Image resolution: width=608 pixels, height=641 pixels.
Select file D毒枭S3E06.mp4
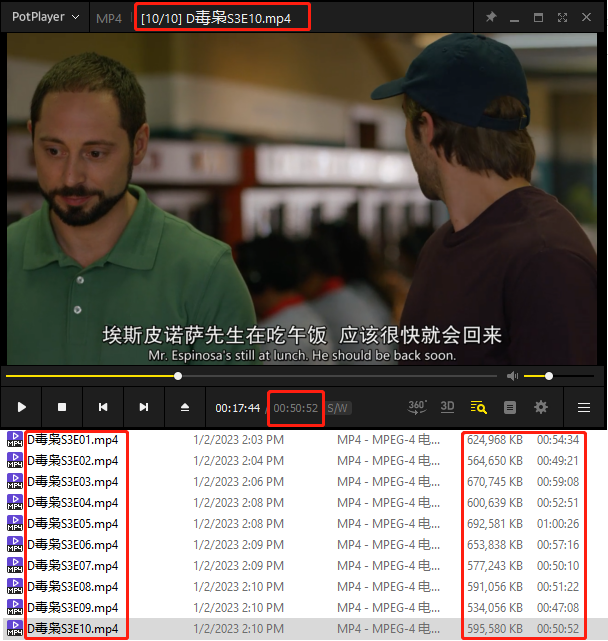[73, 545]
